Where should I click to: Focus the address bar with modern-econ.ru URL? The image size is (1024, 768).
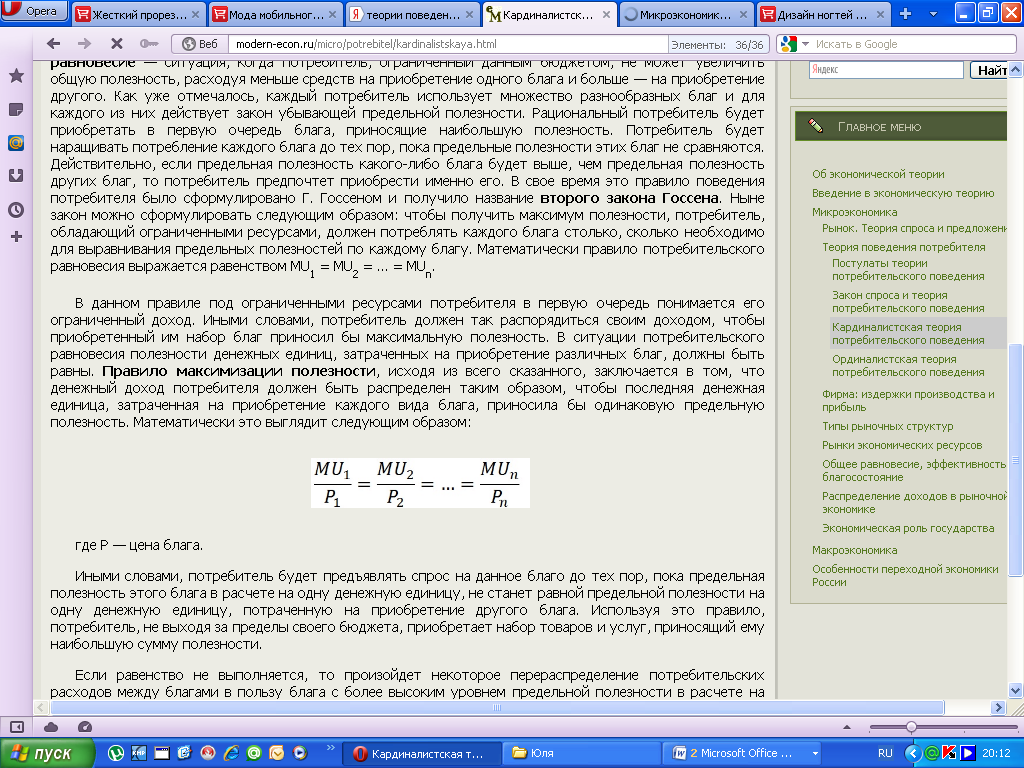[448, 44]
